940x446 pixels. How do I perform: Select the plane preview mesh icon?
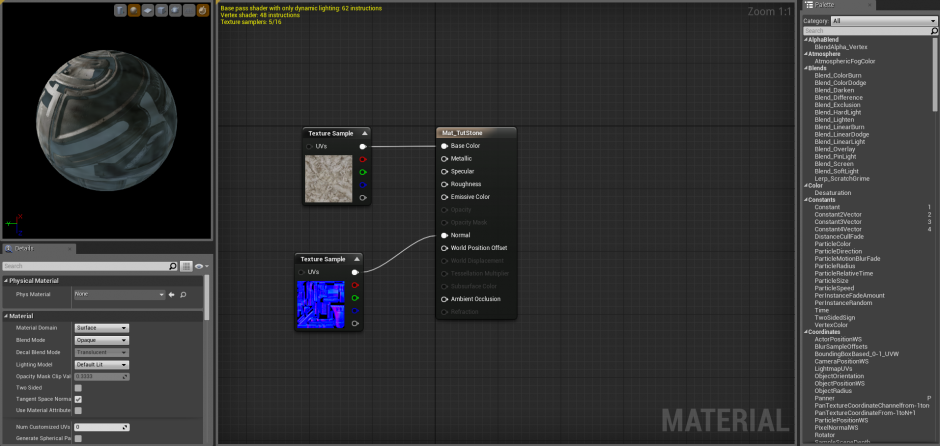pos(147,10)
